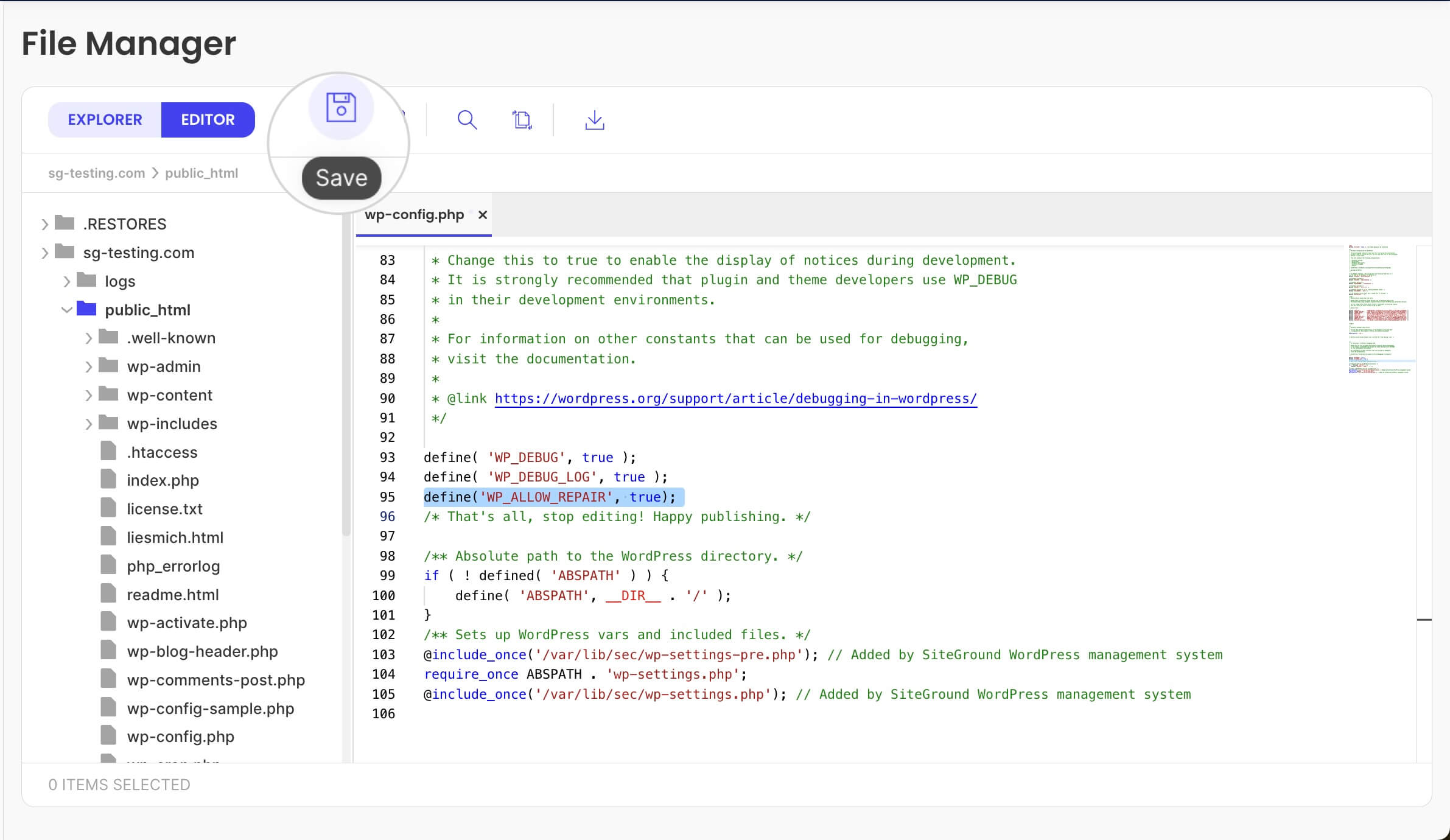Click the "That's all, stop editing!" comment

click(x=617, y=516)
